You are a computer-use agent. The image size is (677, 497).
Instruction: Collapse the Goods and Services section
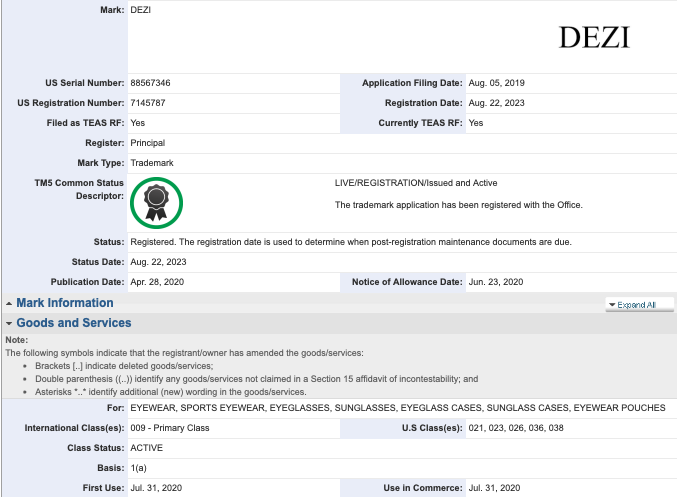pos(74,323)
